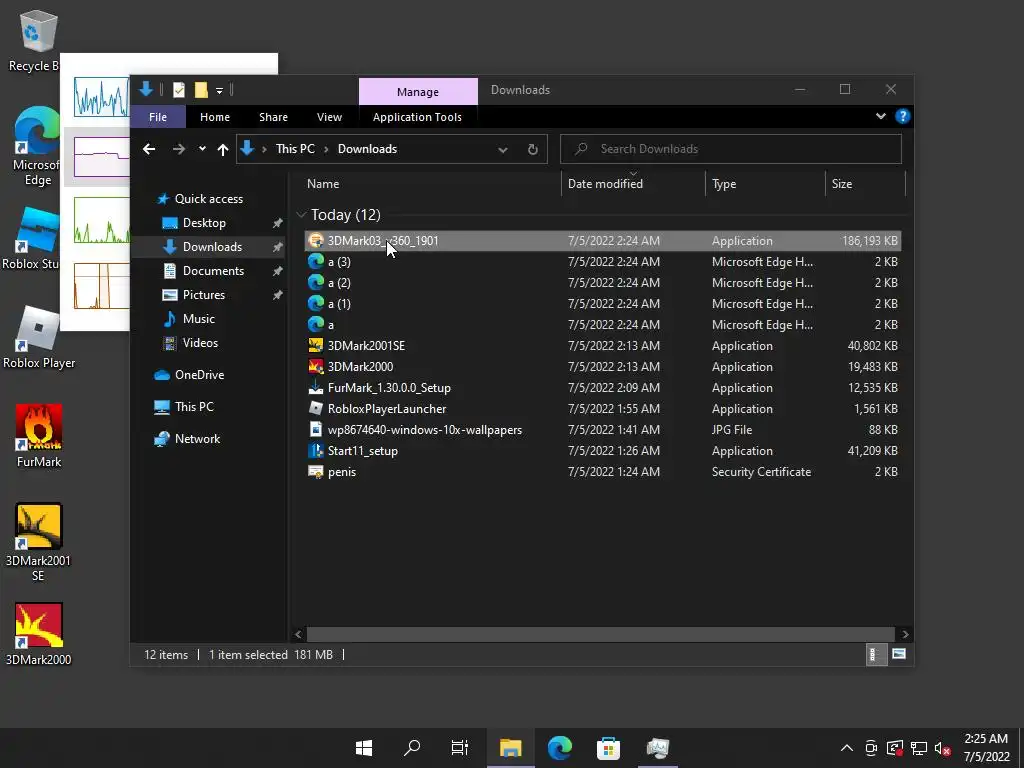Switch to the Share ribbon tab
The width and height of the screenshot is (1024, 768).
click(273, 117)
